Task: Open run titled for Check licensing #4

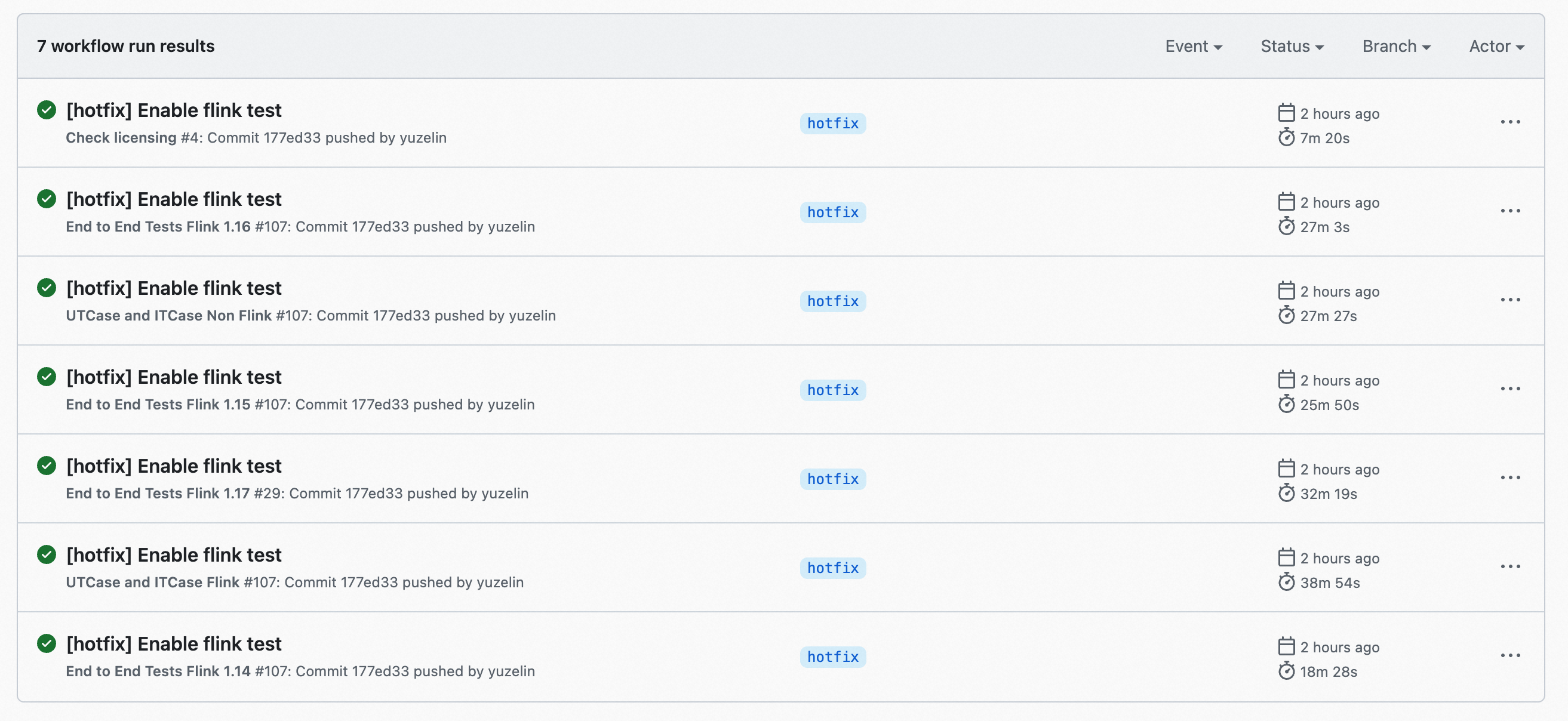Action: (x=174, y=110)
